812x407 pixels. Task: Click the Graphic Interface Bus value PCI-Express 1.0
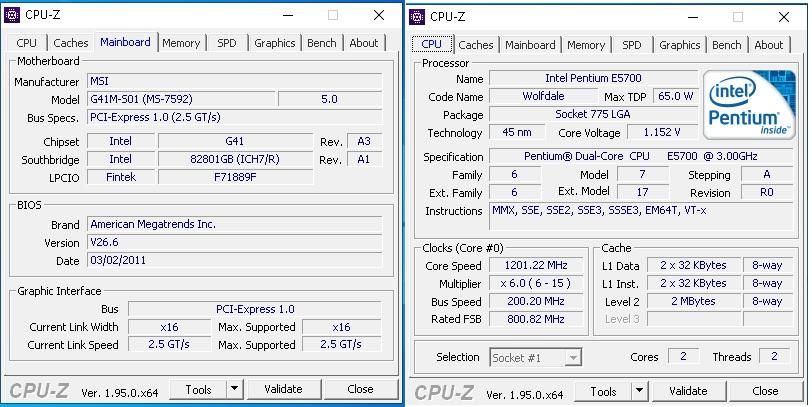point(255,309)
